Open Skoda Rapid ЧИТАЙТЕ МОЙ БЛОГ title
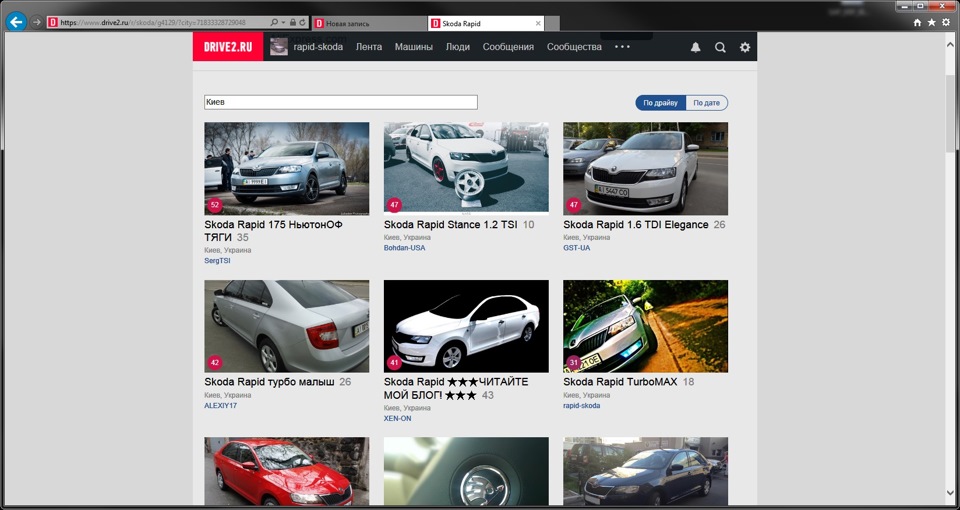Viewport: 960px width, 510px height. coord(456,388)
